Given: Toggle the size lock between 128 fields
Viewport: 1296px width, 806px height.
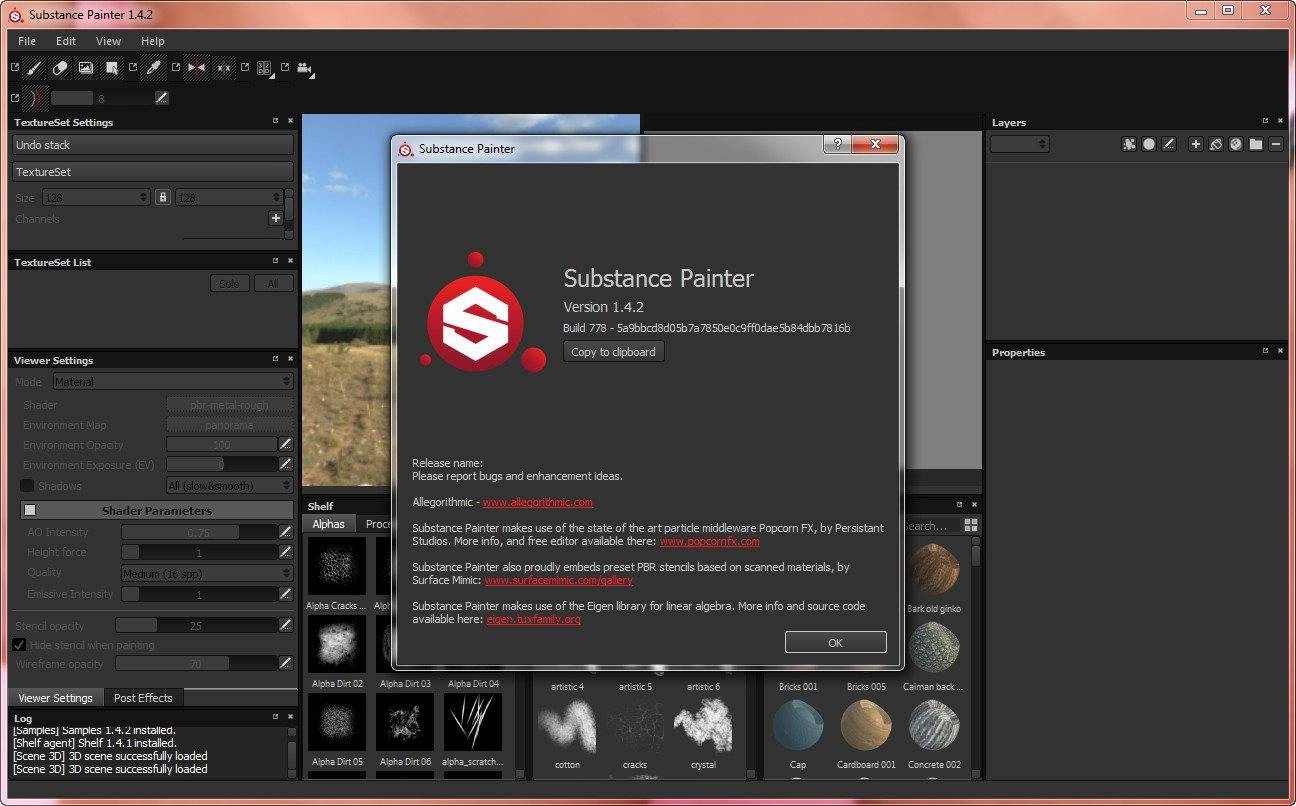Looking at the screenshot, I should tap(163, 197).
